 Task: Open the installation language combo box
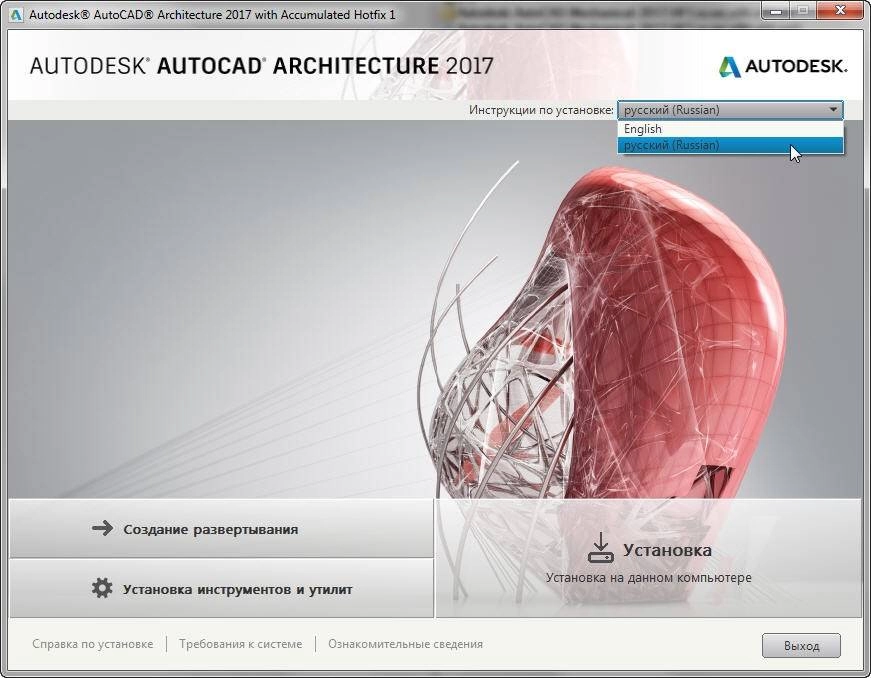click(x=730, y=110)
